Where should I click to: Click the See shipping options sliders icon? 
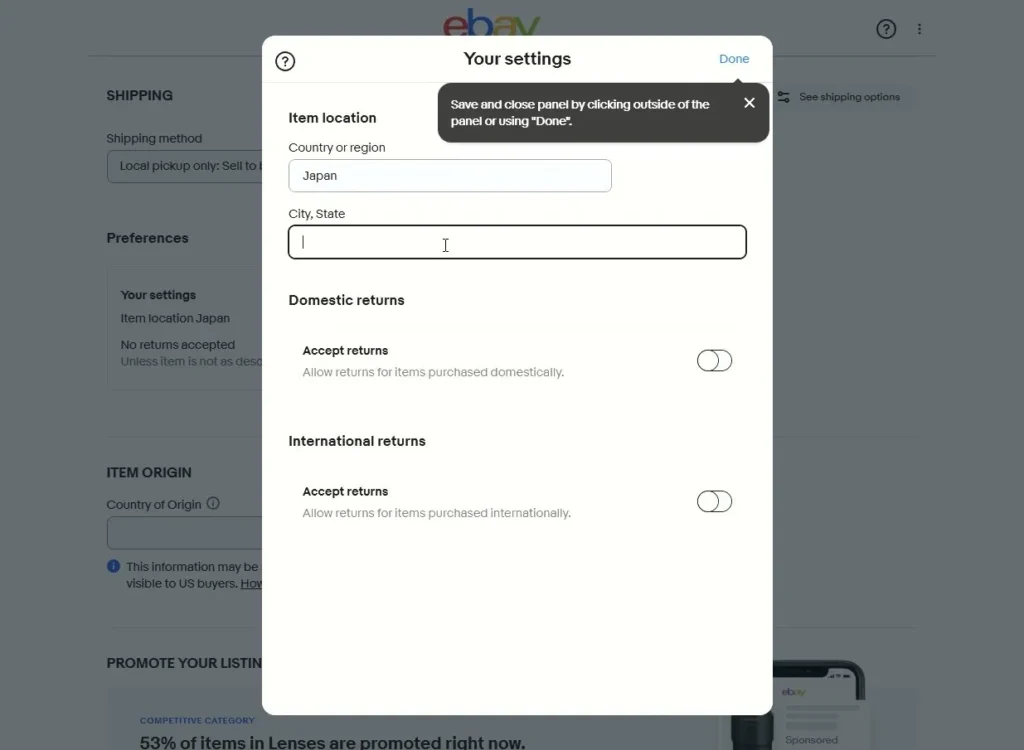pos(783,97)
